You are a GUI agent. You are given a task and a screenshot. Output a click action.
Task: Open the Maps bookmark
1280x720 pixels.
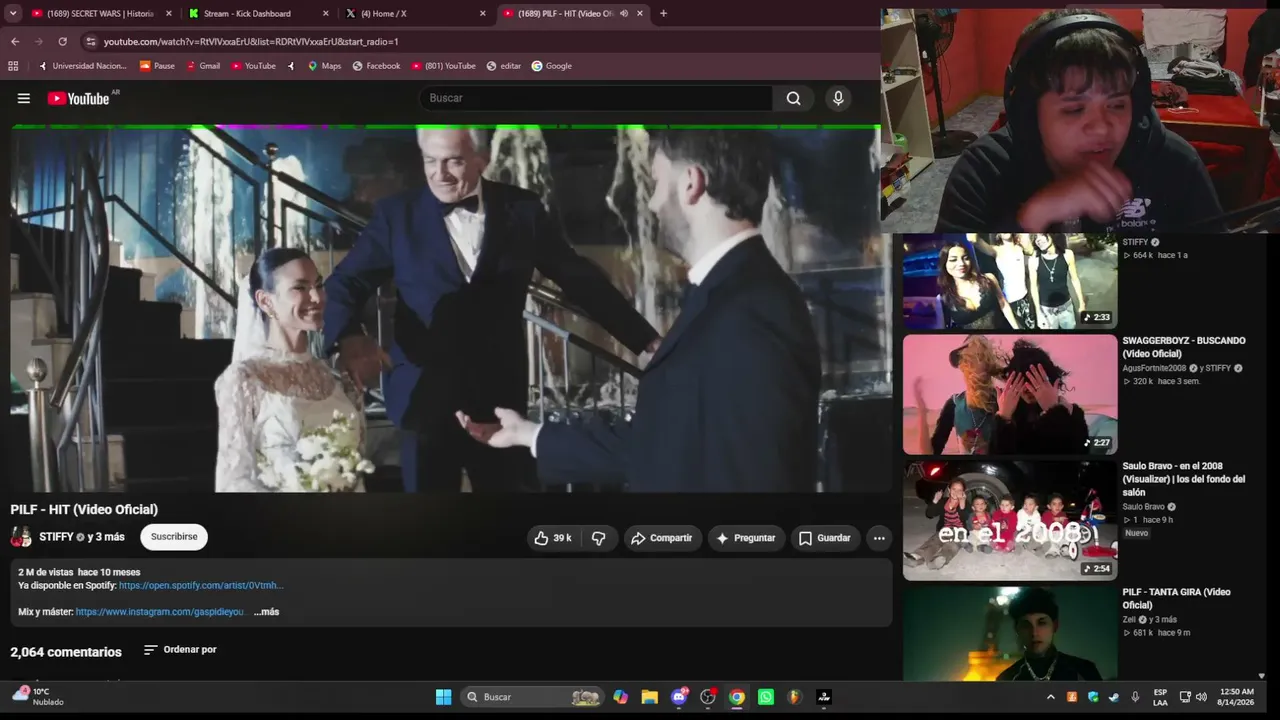[324, 66]
